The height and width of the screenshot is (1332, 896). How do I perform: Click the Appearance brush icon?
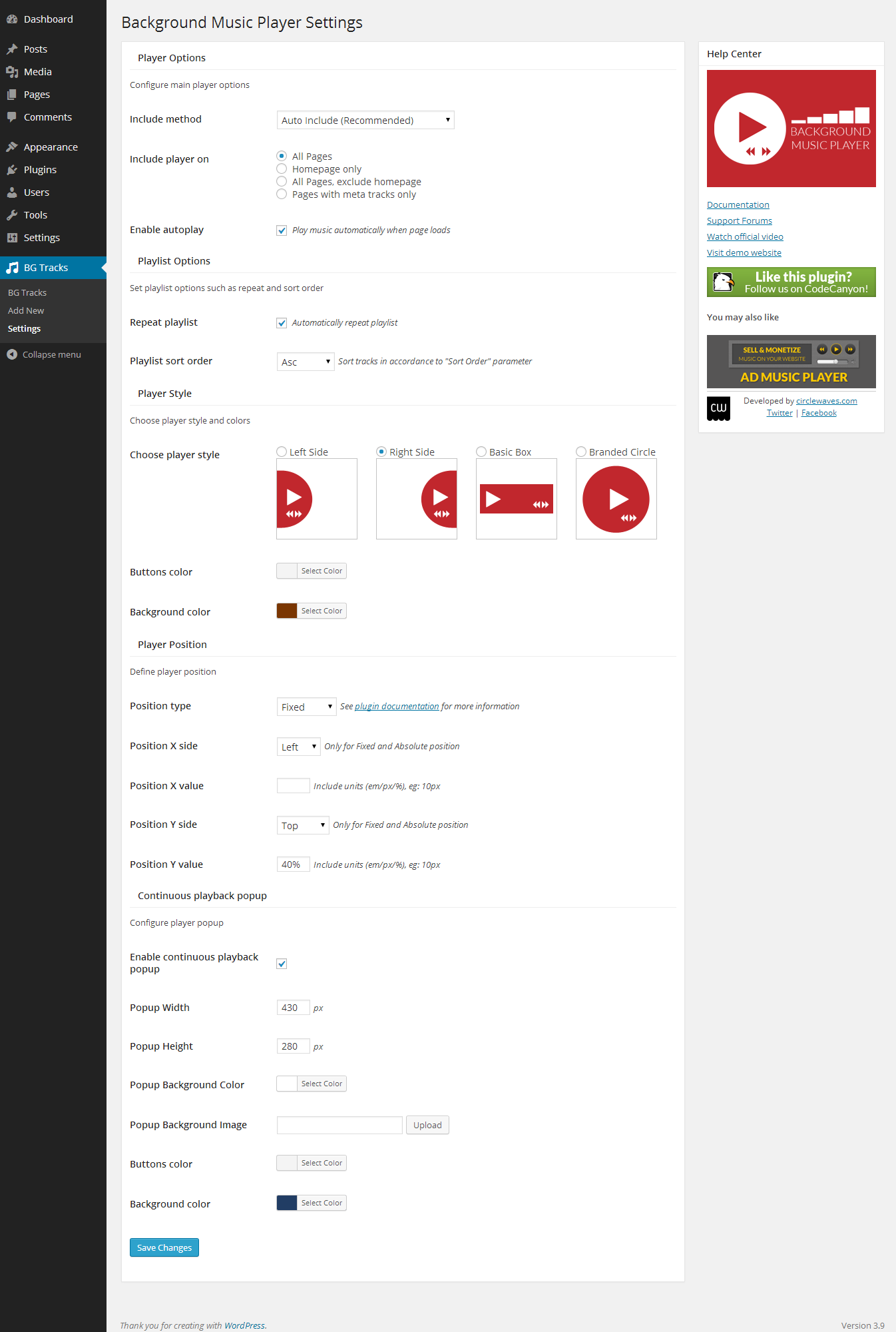(x=12, y=147)
